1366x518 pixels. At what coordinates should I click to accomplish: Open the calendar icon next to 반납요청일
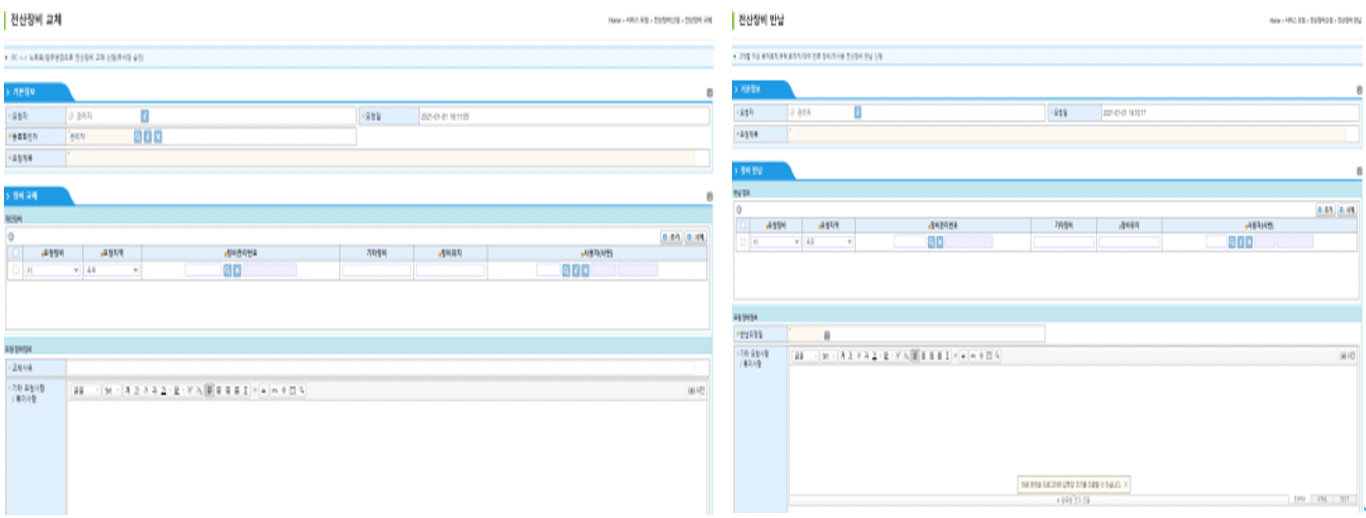click(x=826, y=334)
